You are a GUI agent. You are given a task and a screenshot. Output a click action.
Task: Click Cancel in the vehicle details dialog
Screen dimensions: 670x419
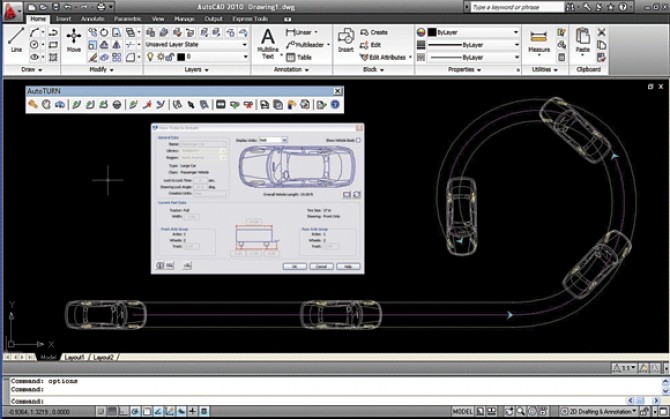321,267
